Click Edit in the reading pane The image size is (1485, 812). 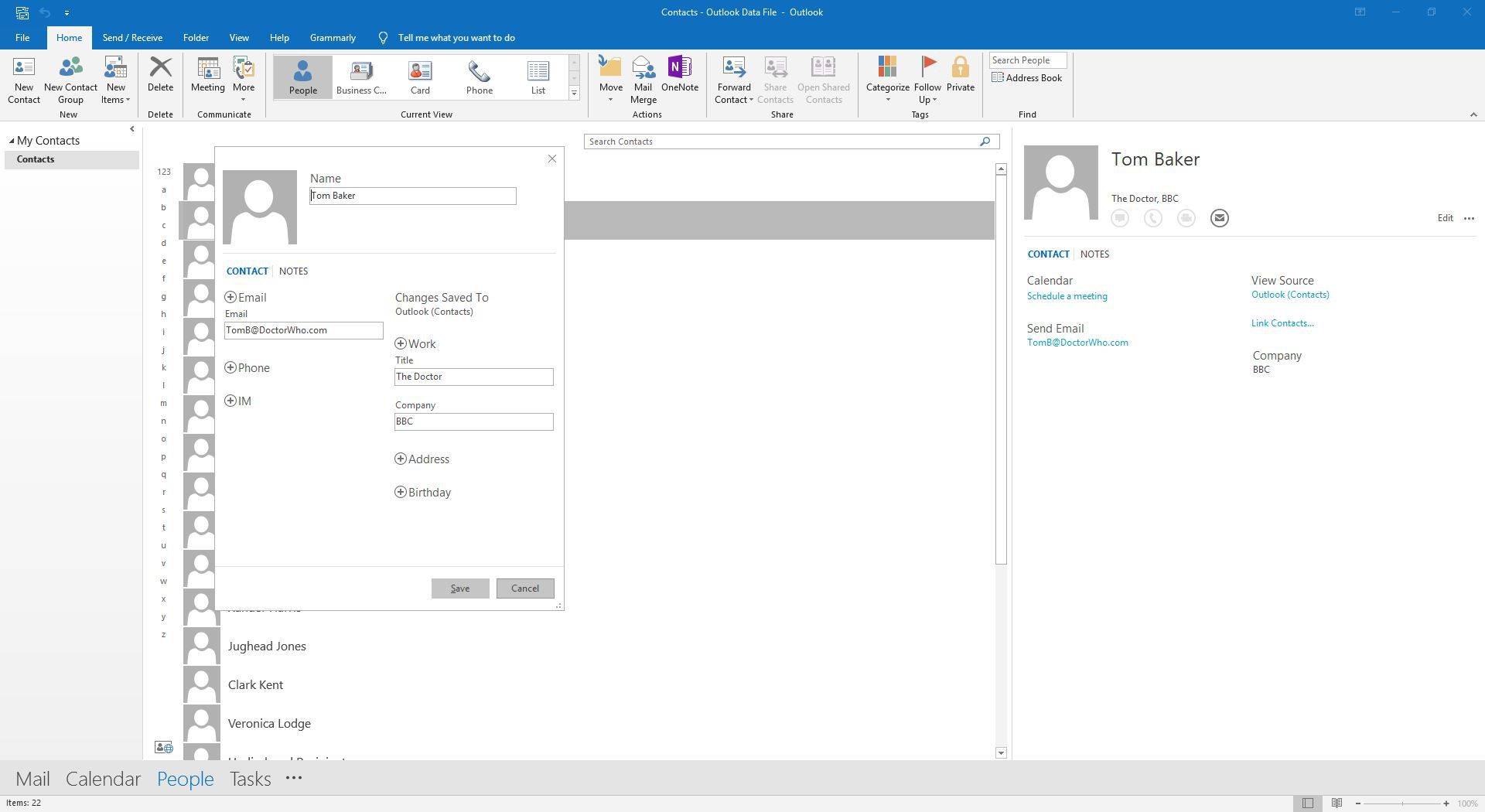tap(1444, 218)
